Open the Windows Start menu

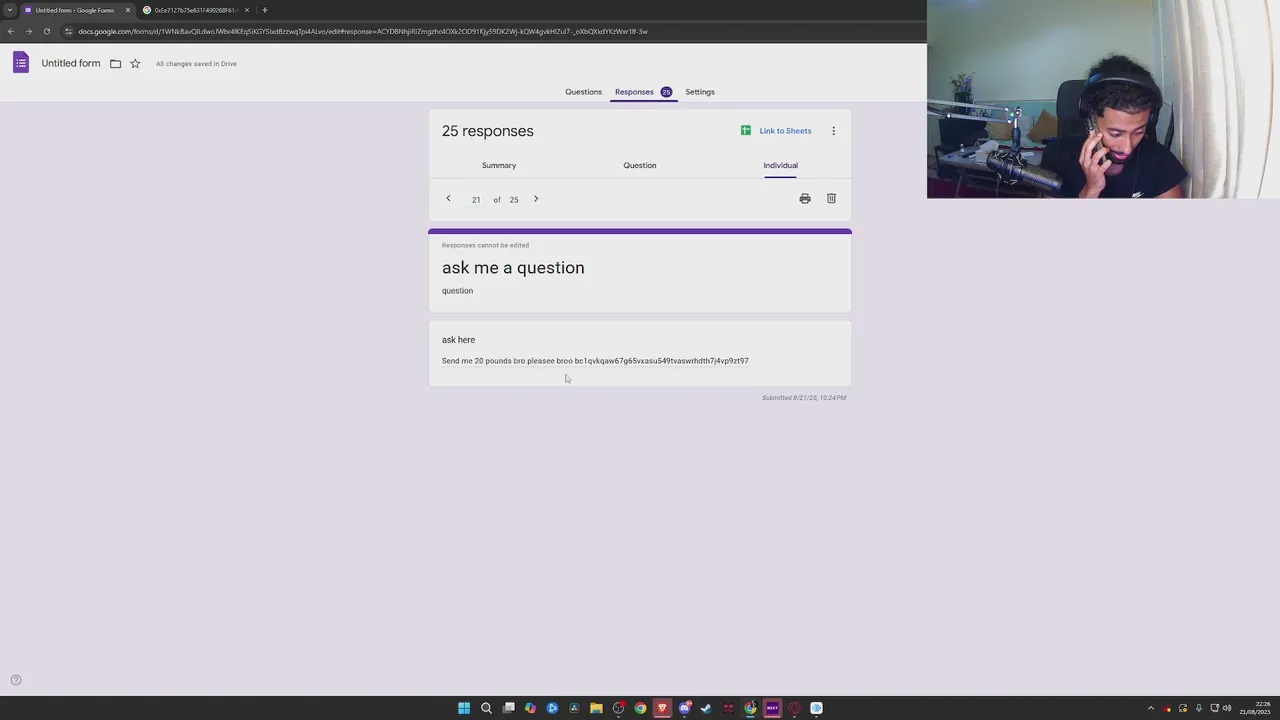(464, 708)
